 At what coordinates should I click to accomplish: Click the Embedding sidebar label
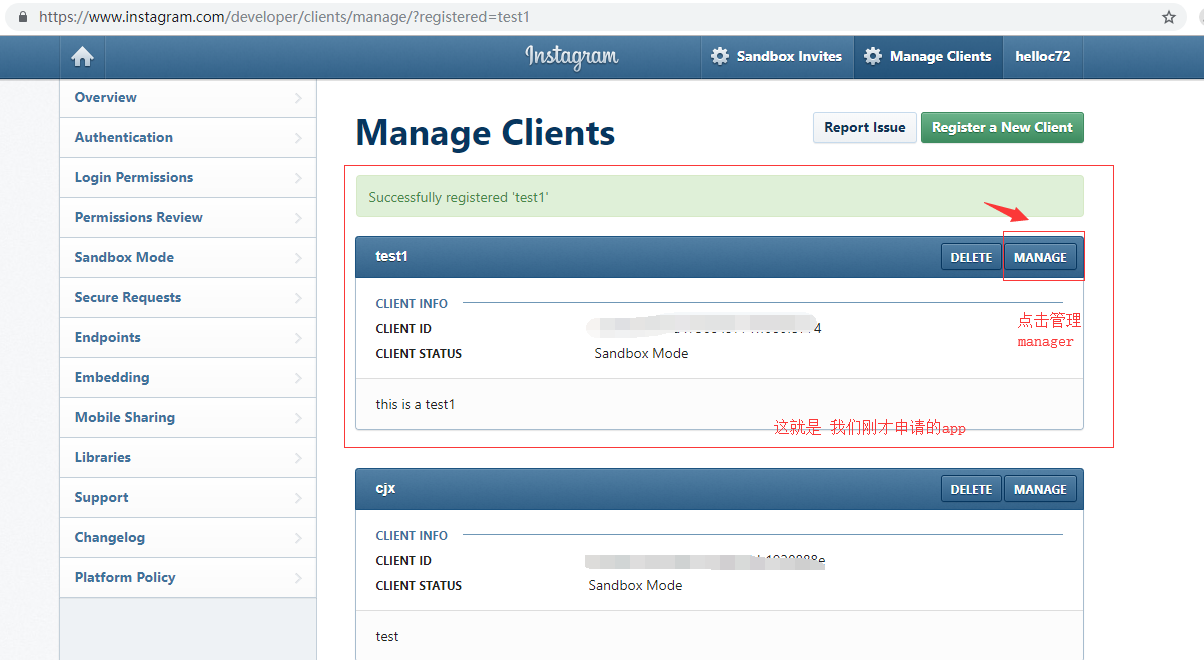point(112,377)
